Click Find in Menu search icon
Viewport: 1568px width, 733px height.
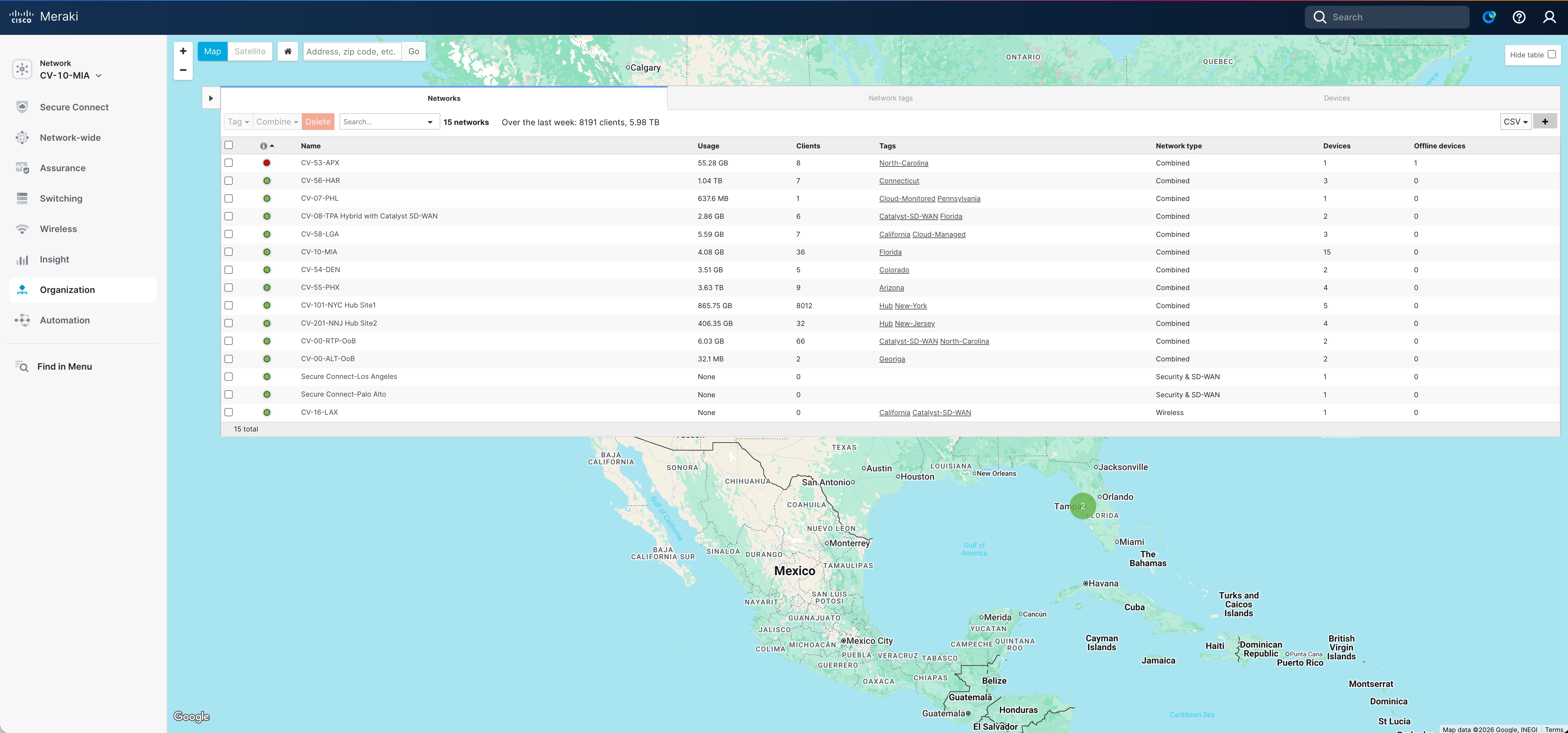(22, 366)
